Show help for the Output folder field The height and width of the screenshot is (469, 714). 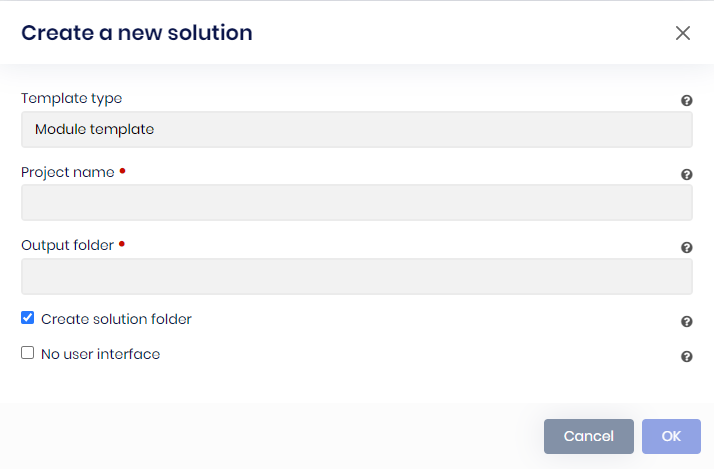(687, 248)
